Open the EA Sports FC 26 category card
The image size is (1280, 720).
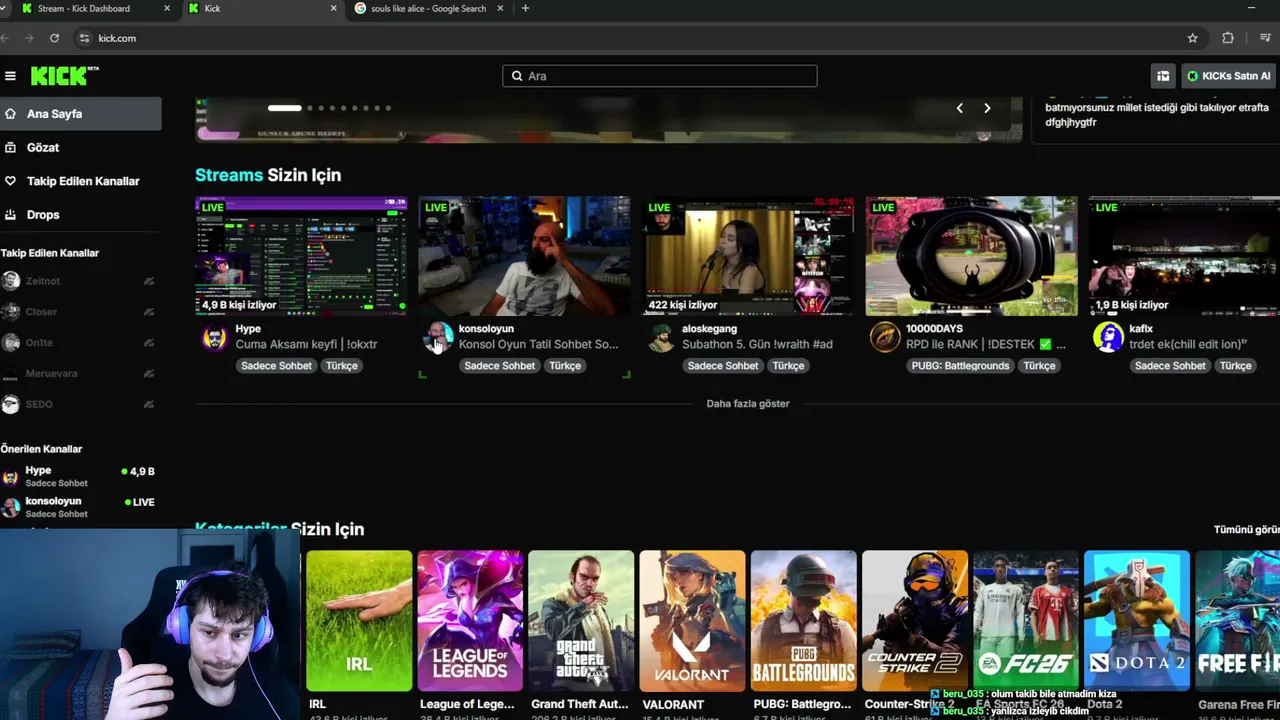1026,620
